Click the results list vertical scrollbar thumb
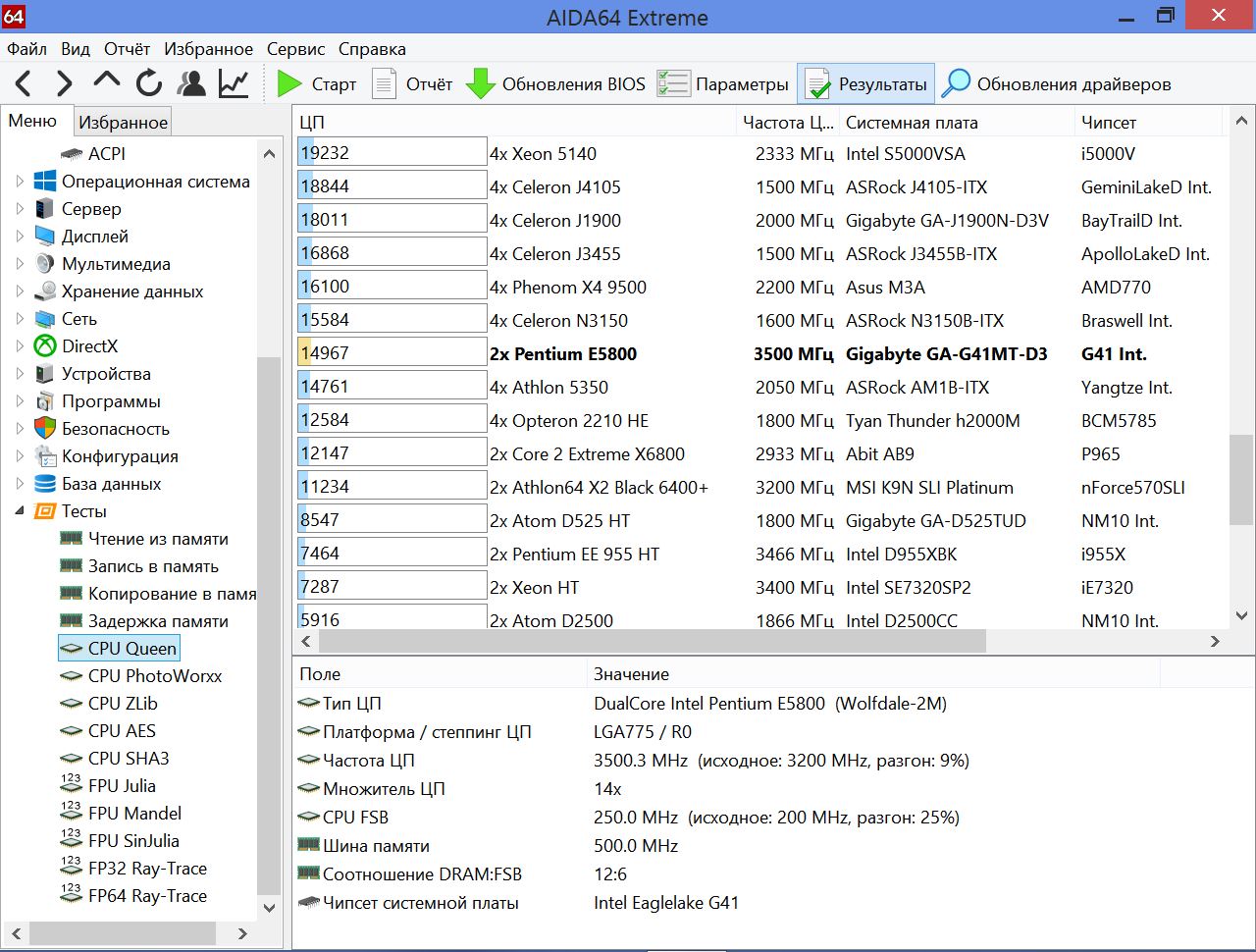Image resolution: width=1256 pixels, height=952 pixels. coord(1241,481)
